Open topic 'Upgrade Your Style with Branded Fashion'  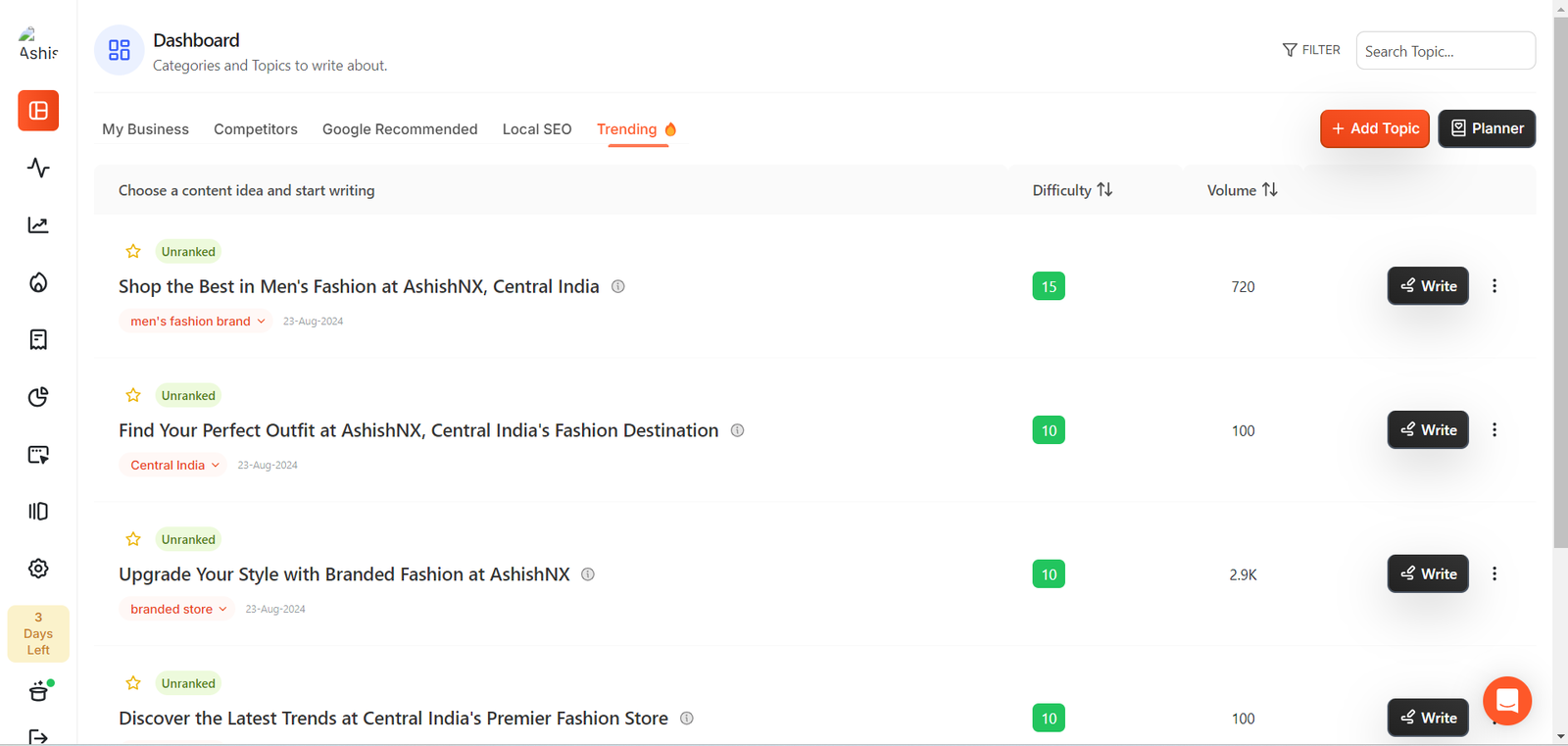click(344, 574)
